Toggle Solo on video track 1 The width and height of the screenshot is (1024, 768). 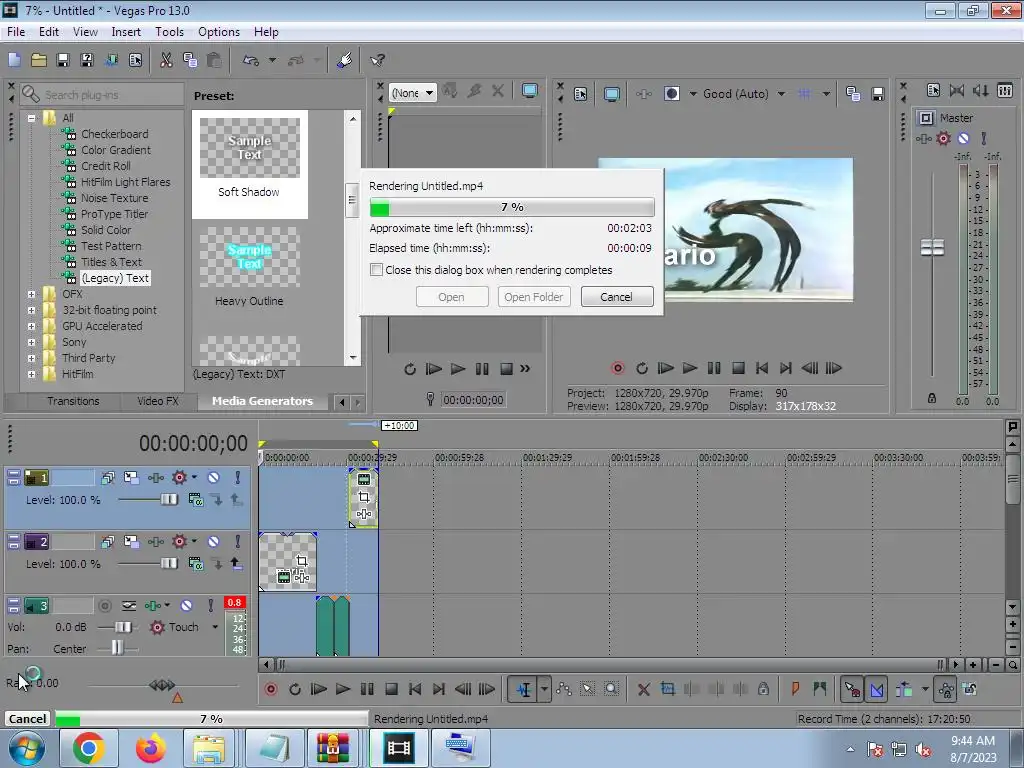coord(238,477)
